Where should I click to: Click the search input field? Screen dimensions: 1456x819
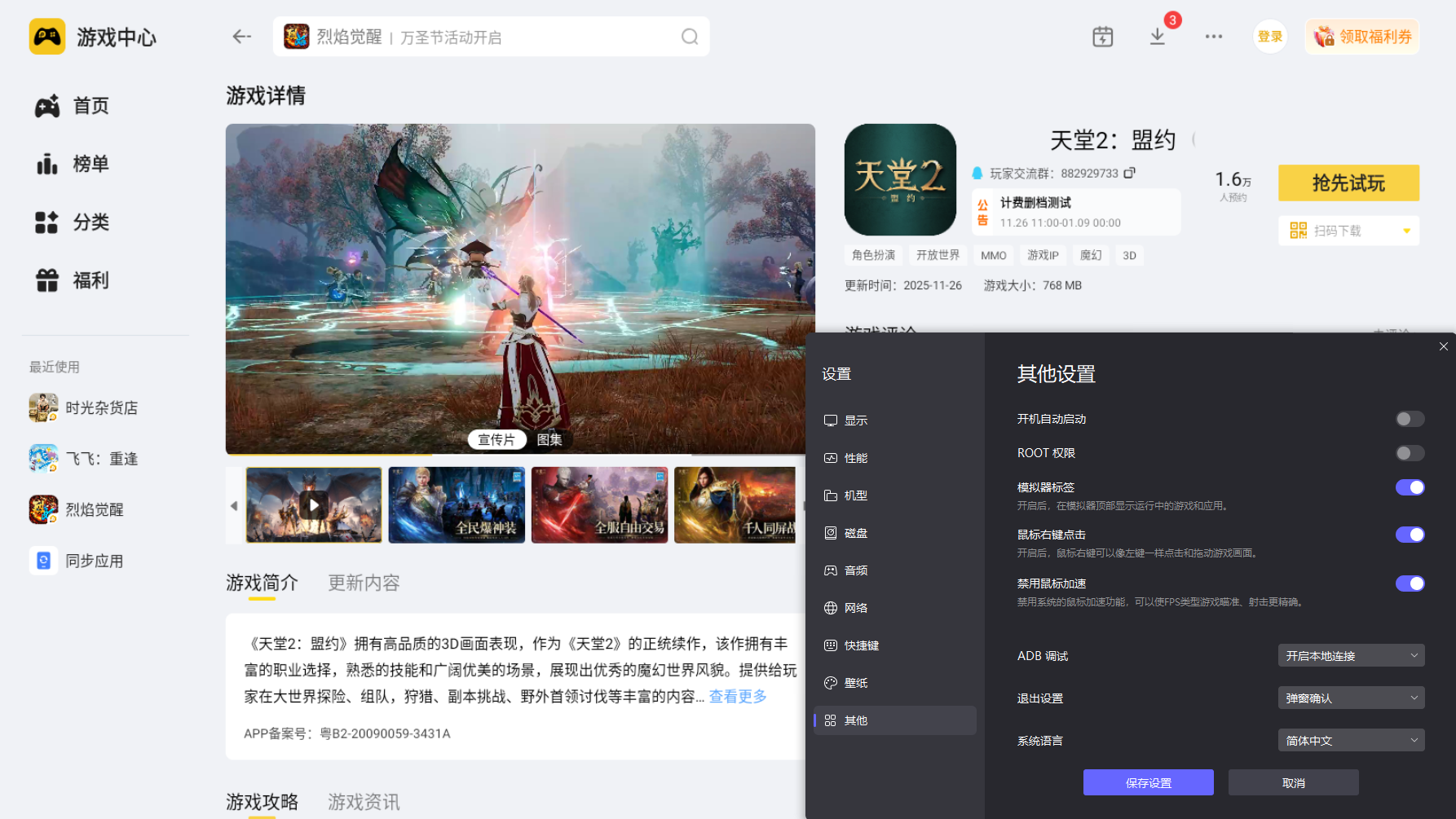tap(491, 37)
